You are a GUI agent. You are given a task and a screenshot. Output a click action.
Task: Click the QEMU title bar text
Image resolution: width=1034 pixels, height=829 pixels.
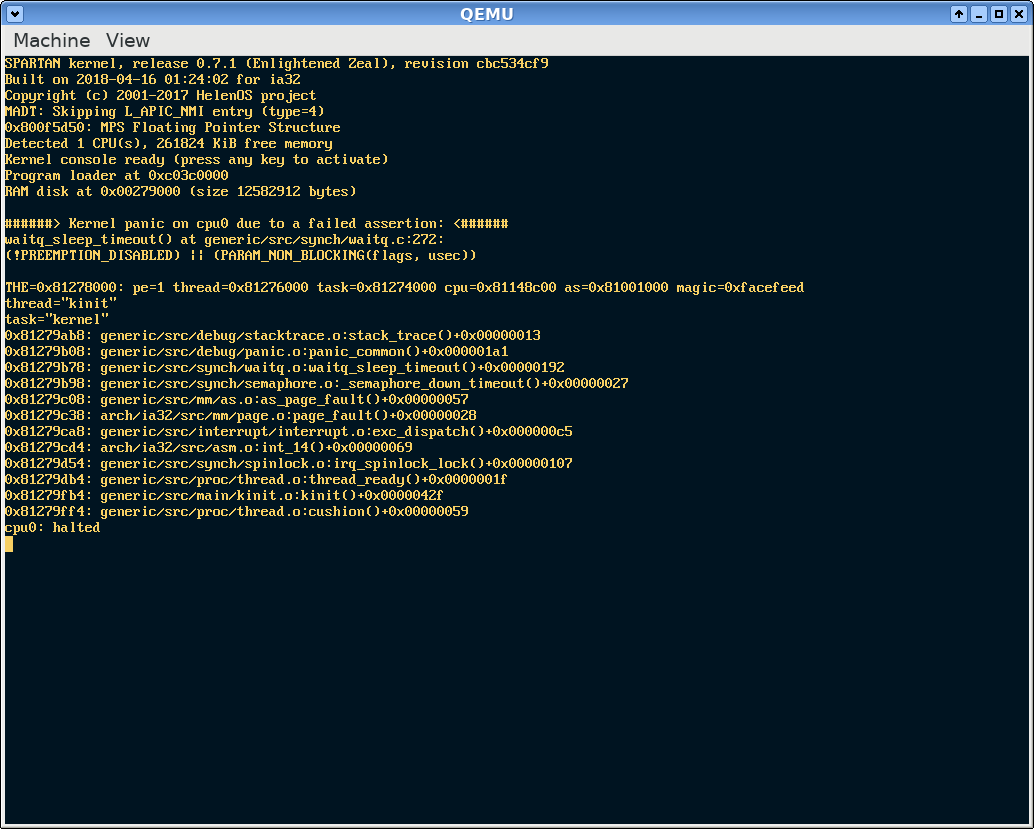coord(487,14)
